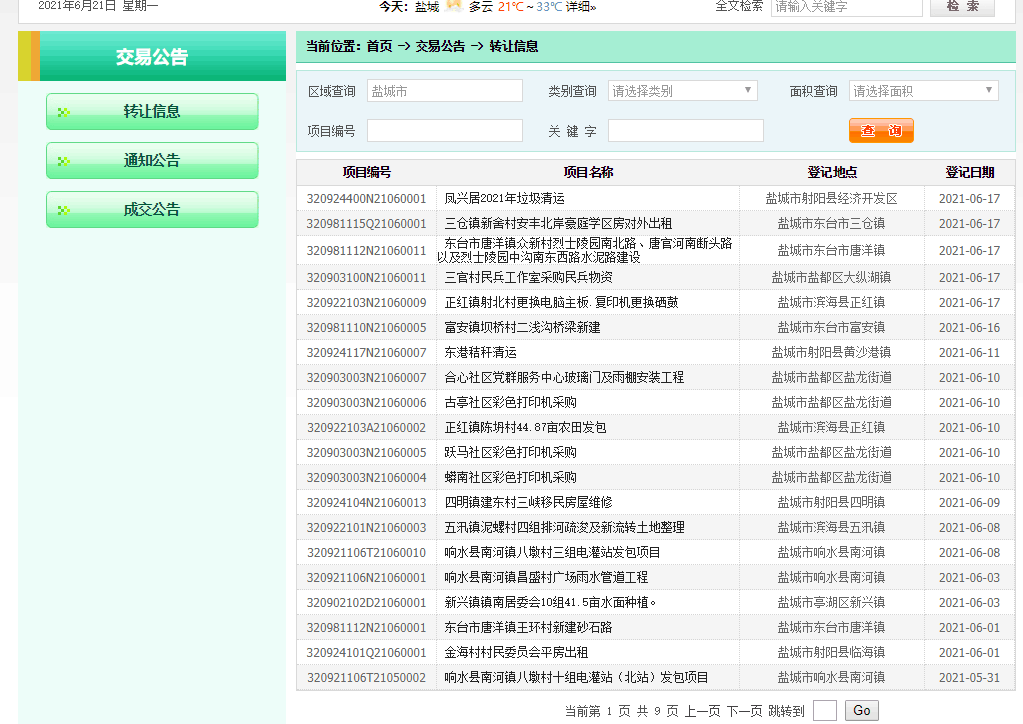Expand the 面积查询 area dropdown
The height and width of the screenshot is (724, 1023).
(x=923, y=91)
